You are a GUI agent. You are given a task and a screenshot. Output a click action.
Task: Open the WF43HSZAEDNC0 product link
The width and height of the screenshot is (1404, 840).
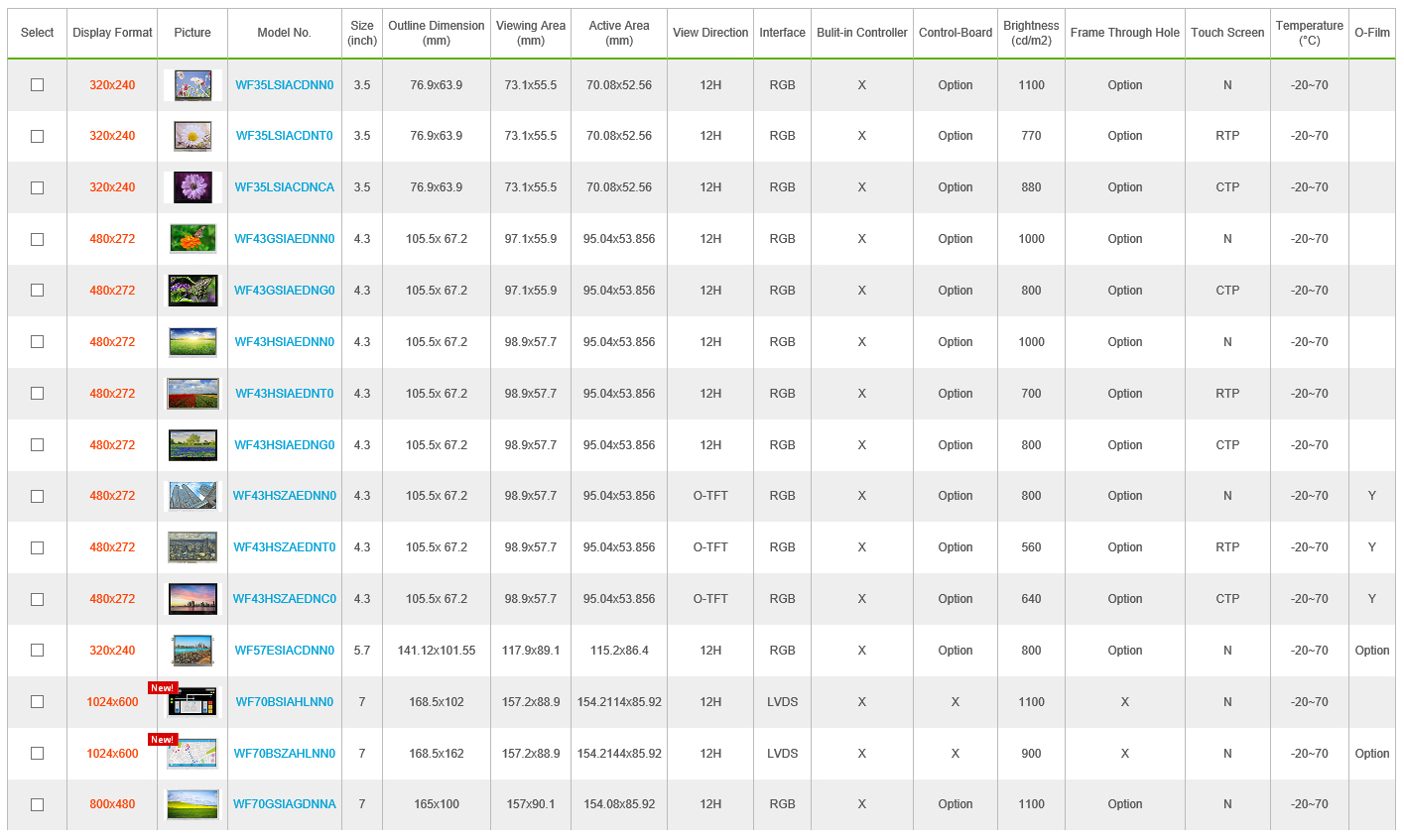285,599
